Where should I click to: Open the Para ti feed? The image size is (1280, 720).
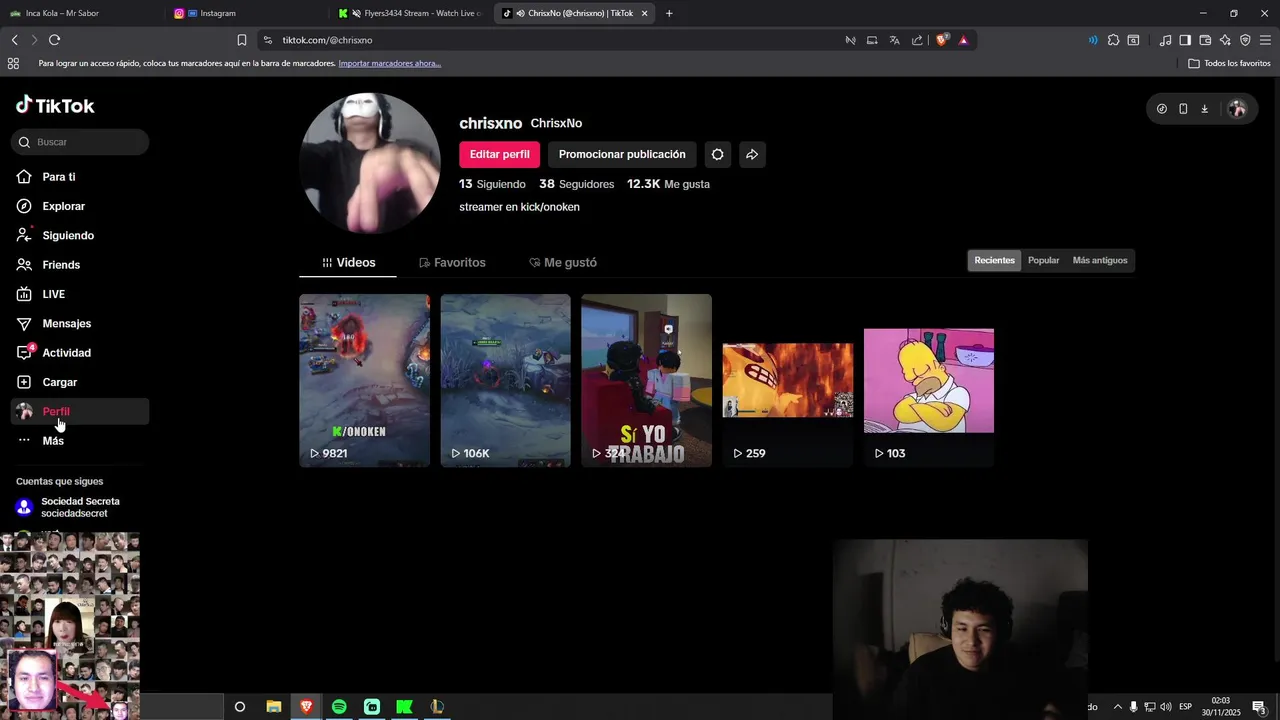click(59, 177)
